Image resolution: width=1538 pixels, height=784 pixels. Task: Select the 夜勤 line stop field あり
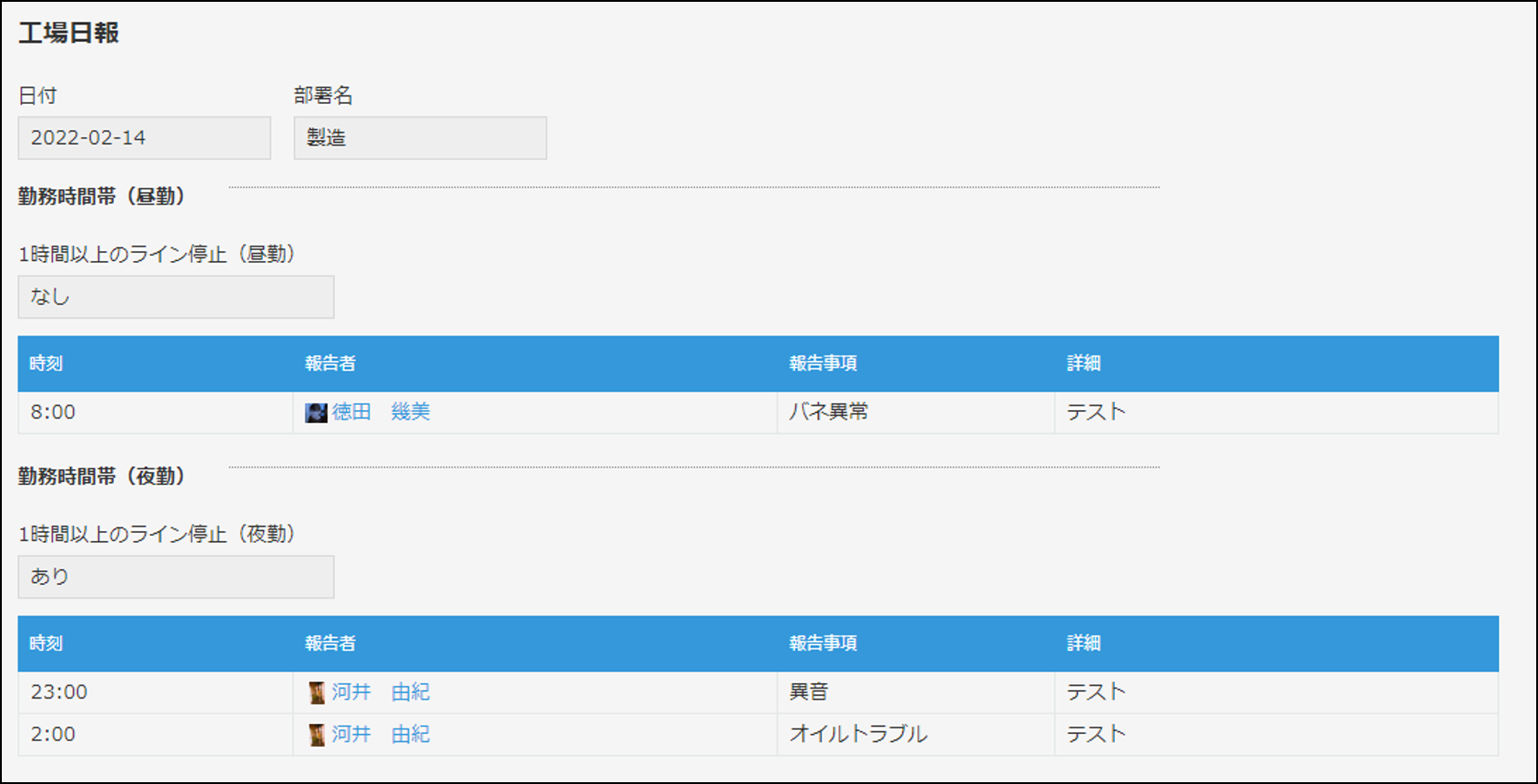(x=177, y=578)
